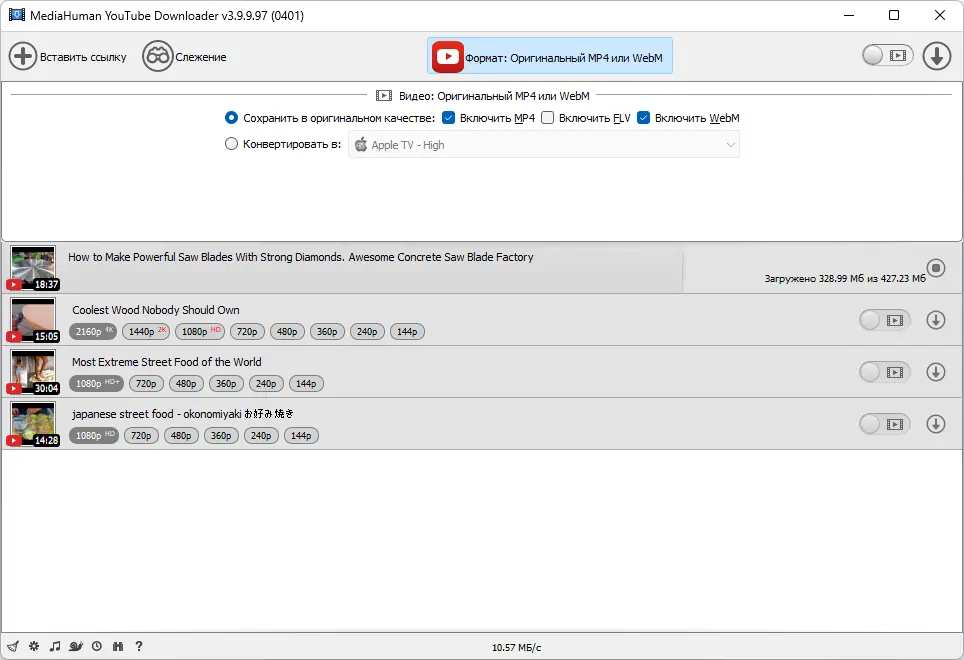Image resolution: width=964 pixels, height=660 pixels.
Task: Click the app icon in title bar
Action: click(17, 15)
